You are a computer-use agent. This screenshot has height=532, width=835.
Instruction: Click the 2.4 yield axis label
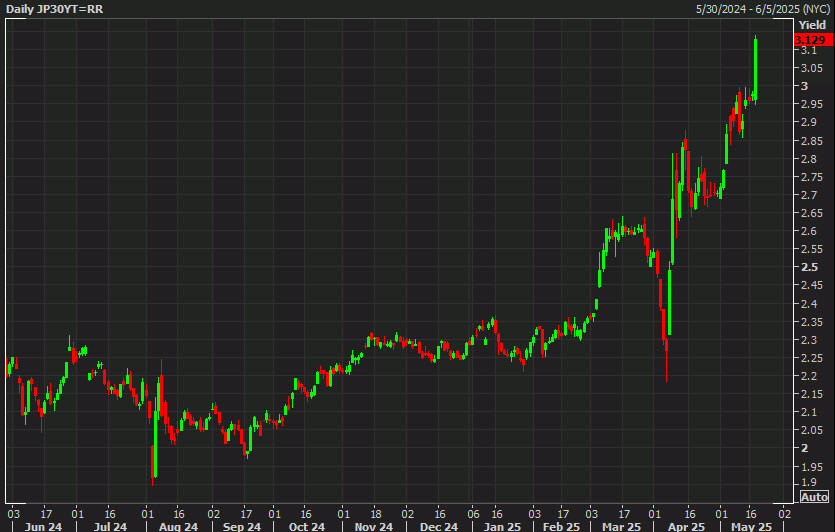809,304
